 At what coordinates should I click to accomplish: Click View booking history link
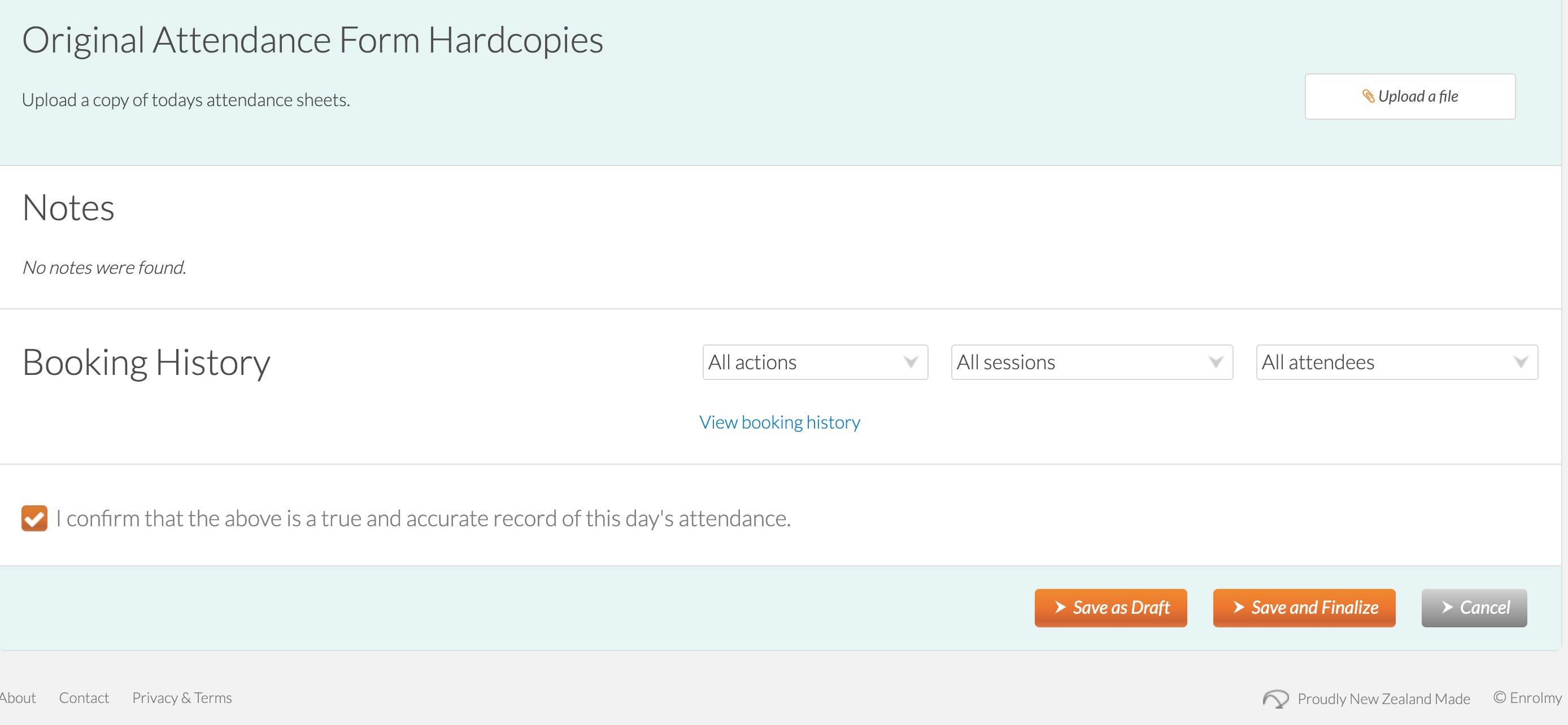779,422
